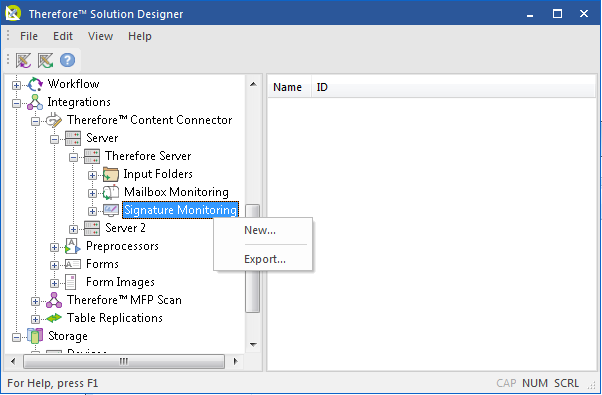Expand the Table Replications node

point(35,319)
